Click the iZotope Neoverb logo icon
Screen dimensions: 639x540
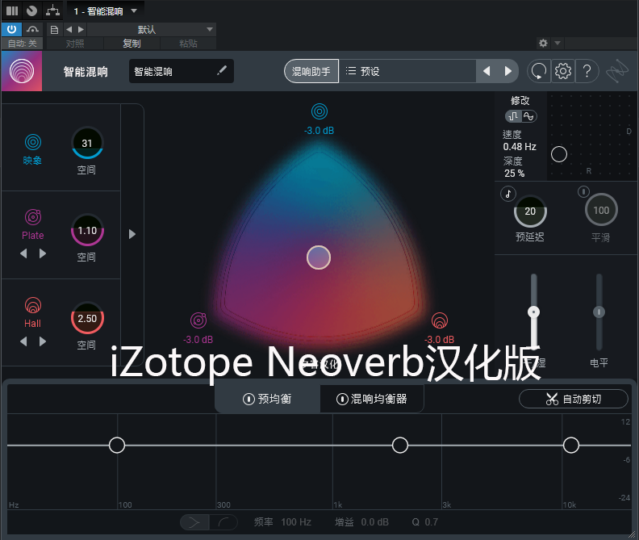(22, 72)
